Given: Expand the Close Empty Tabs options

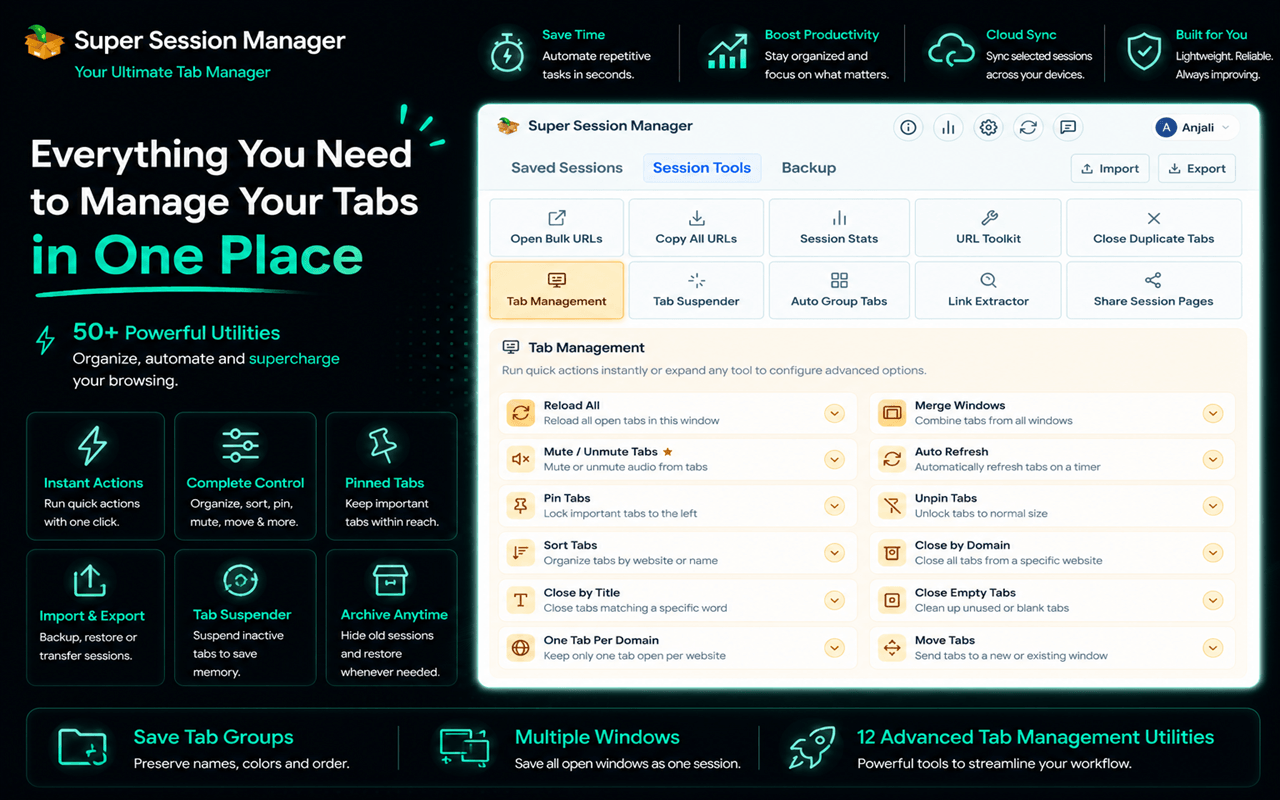Looking at the screenshot, I should (1213, 600).
